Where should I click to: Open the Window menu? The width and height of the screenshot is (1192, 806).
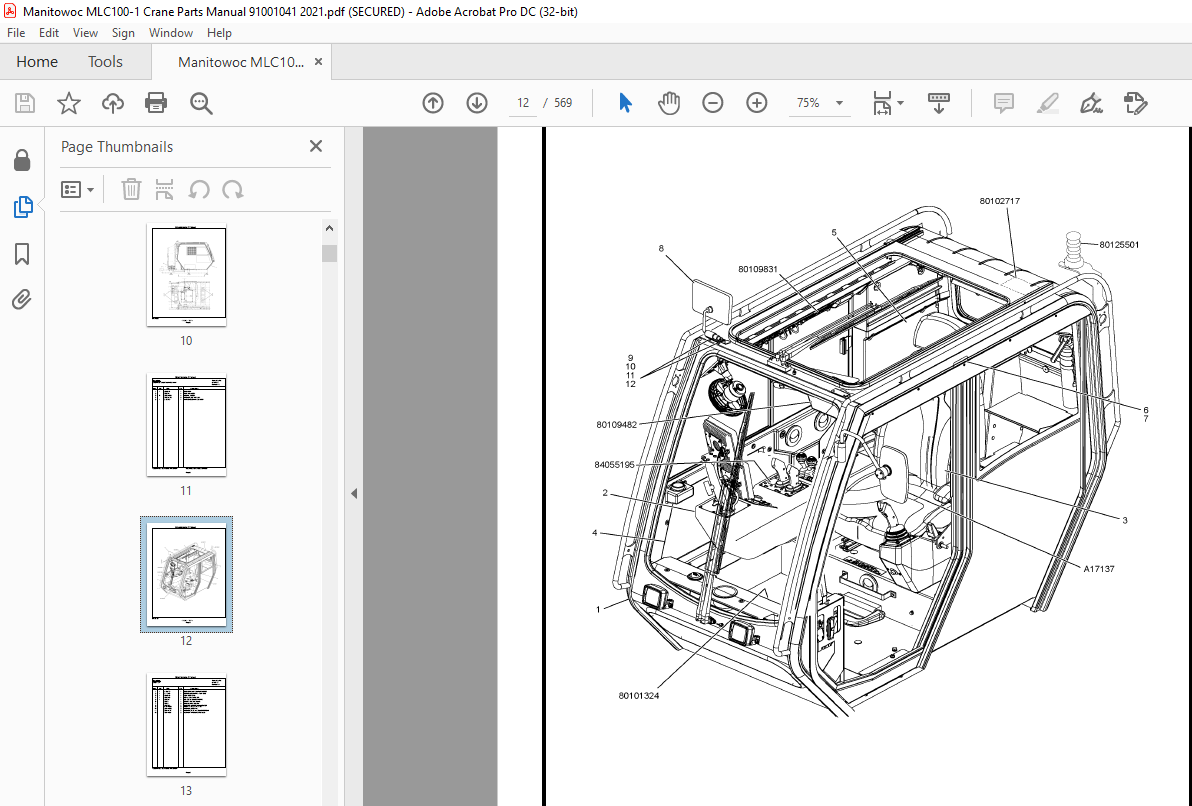coord(170,33)
